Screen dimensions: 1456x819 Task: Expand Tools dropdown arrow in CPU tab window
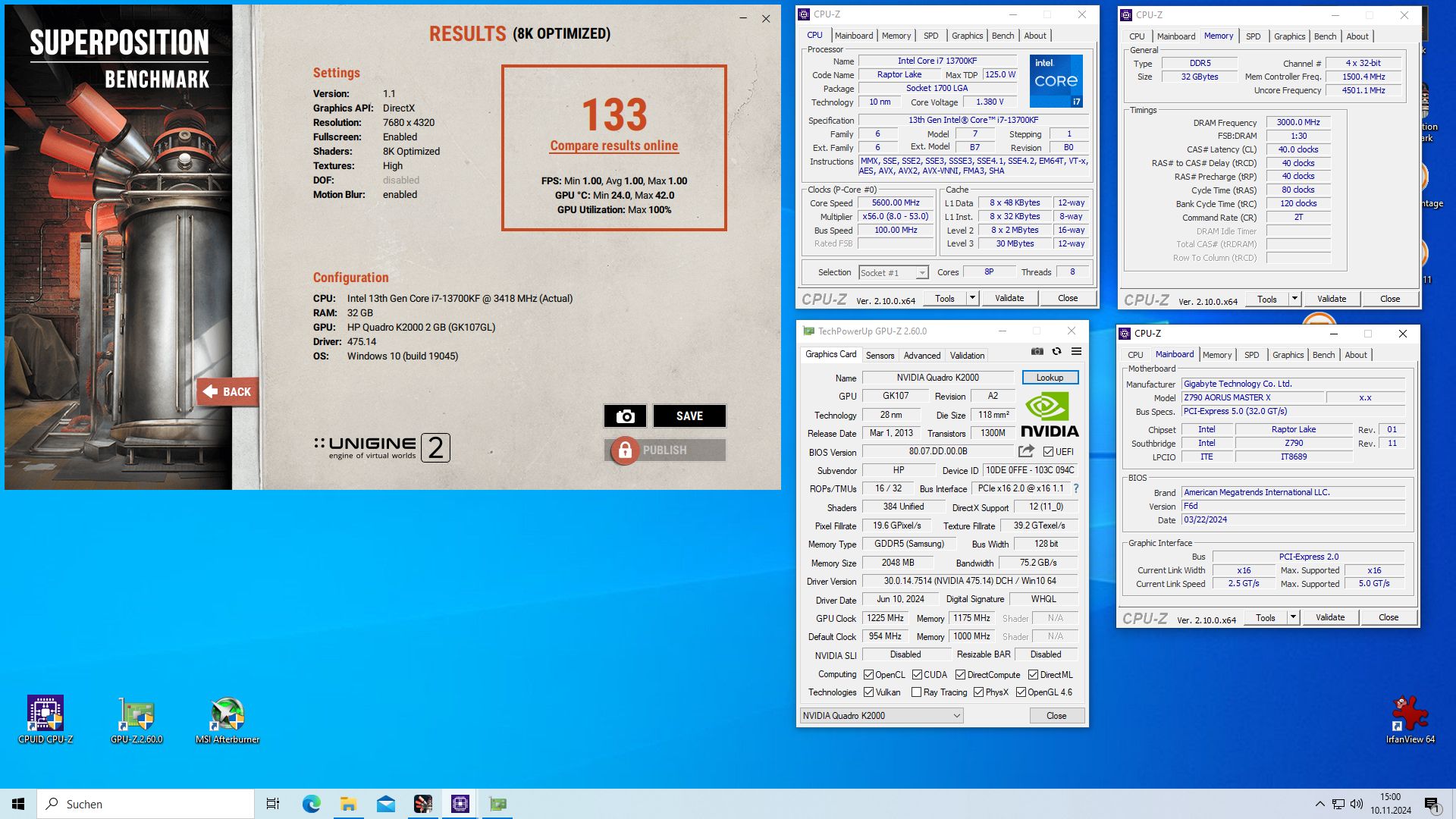click(972, 298)
